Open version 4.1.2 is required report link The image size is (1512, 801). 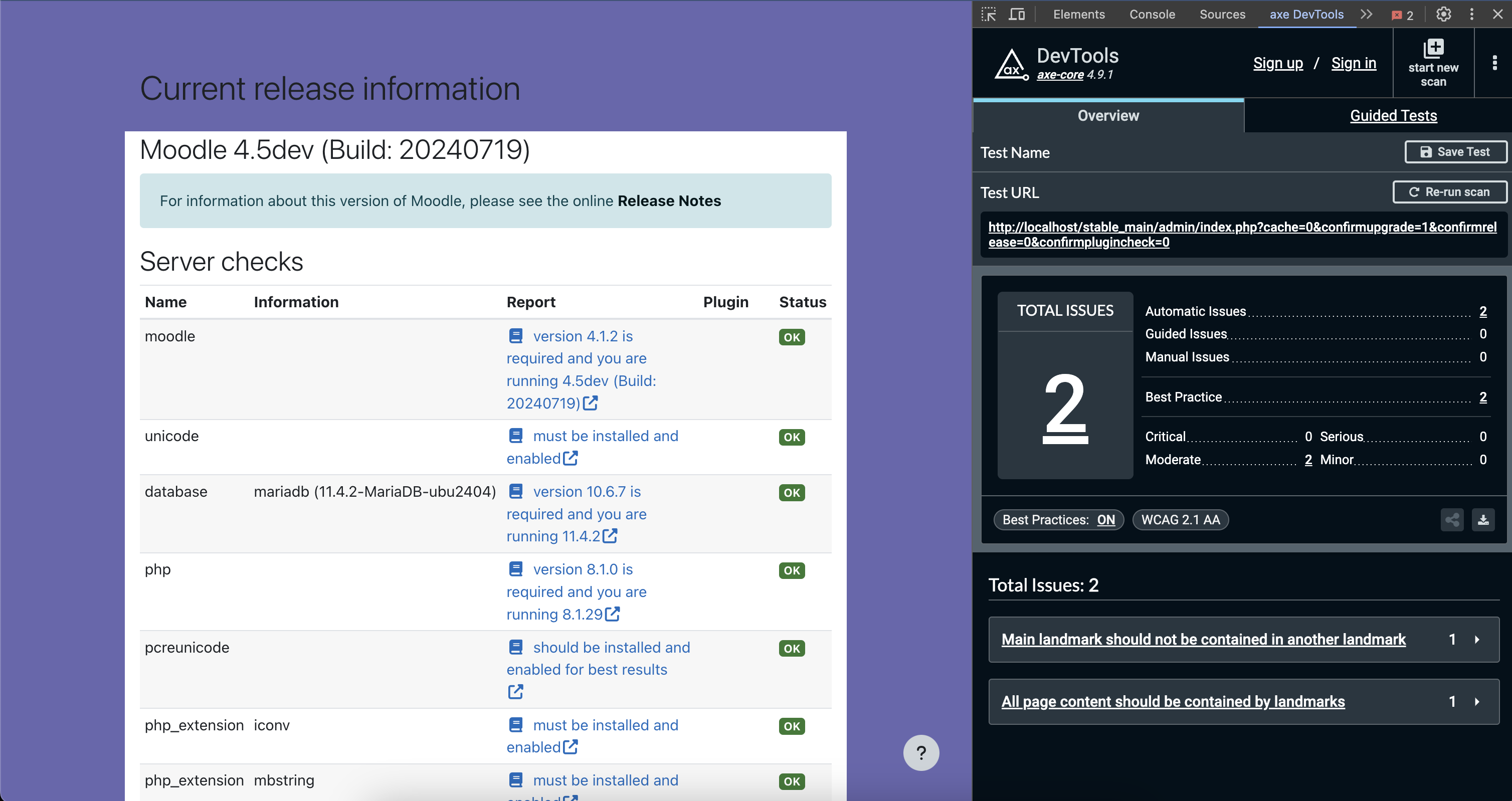click(581, 370)
